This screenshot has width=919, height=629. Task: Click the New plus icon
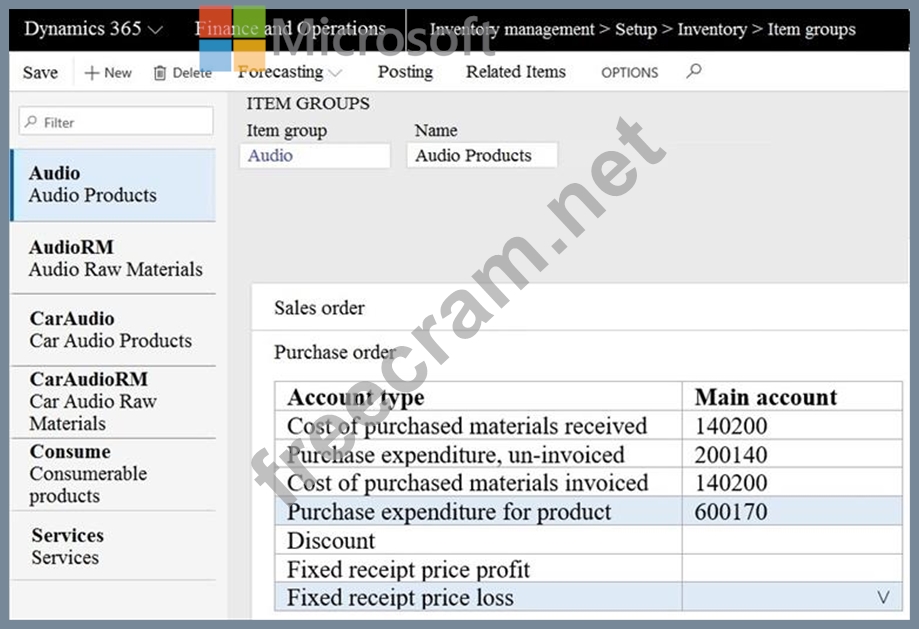92,72
